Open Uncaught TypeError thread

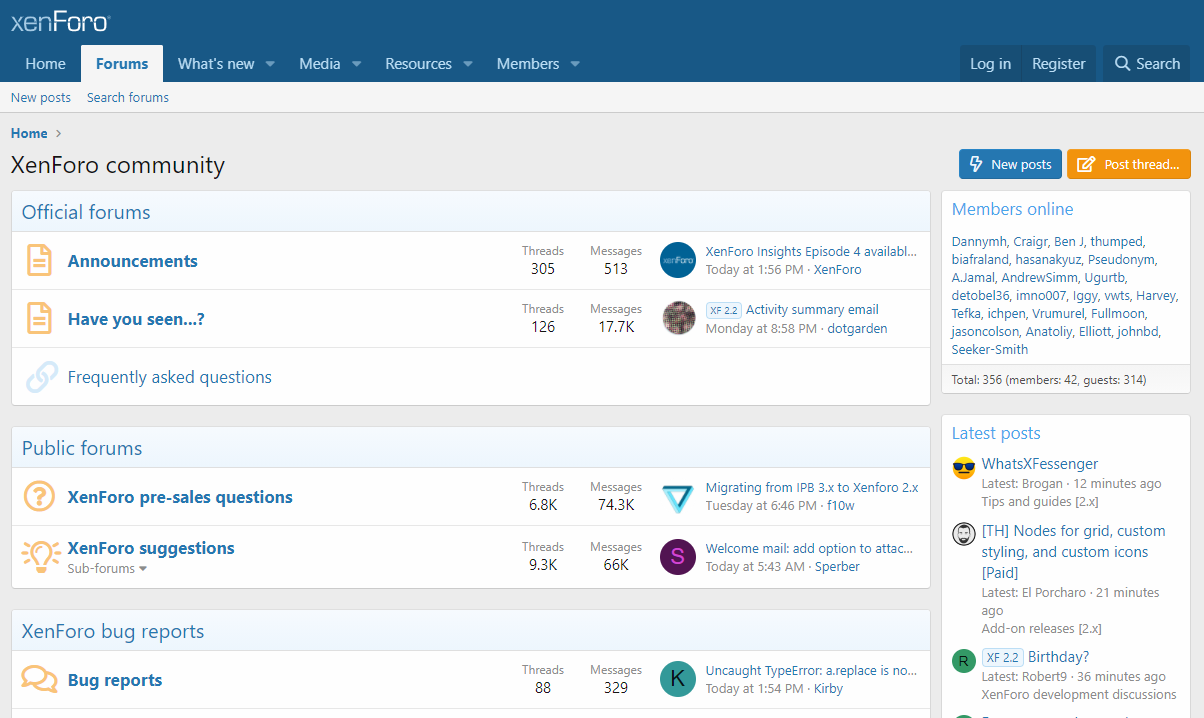811,670
